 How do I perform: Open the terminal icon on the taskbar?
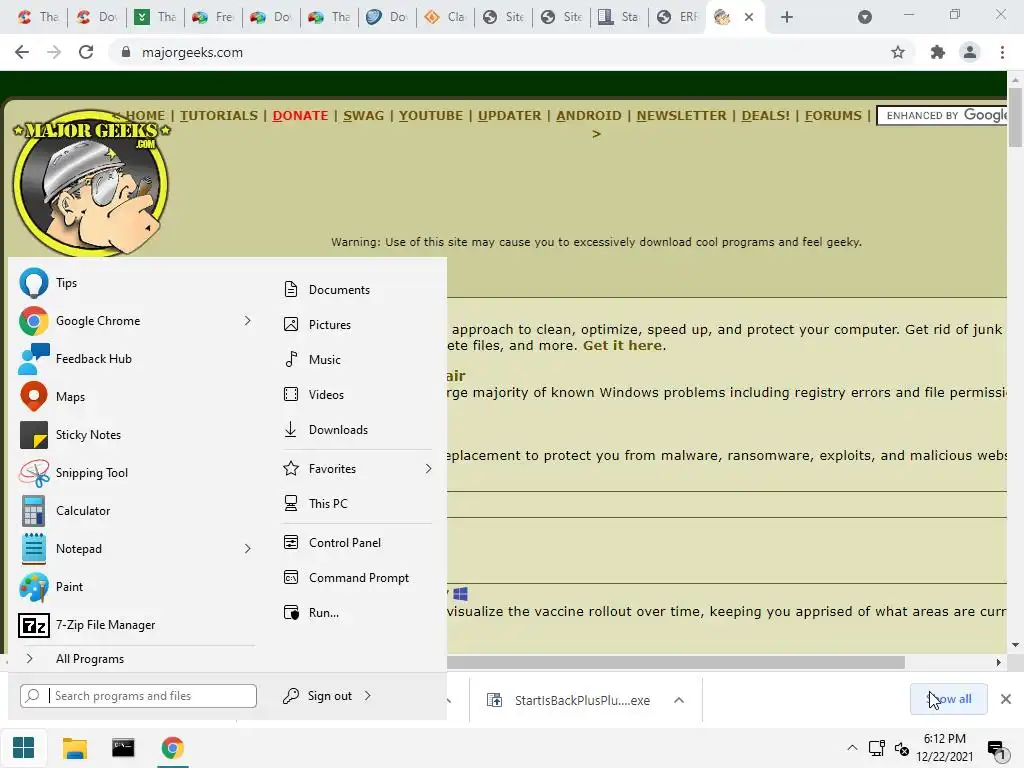click(x=123, y=747)
